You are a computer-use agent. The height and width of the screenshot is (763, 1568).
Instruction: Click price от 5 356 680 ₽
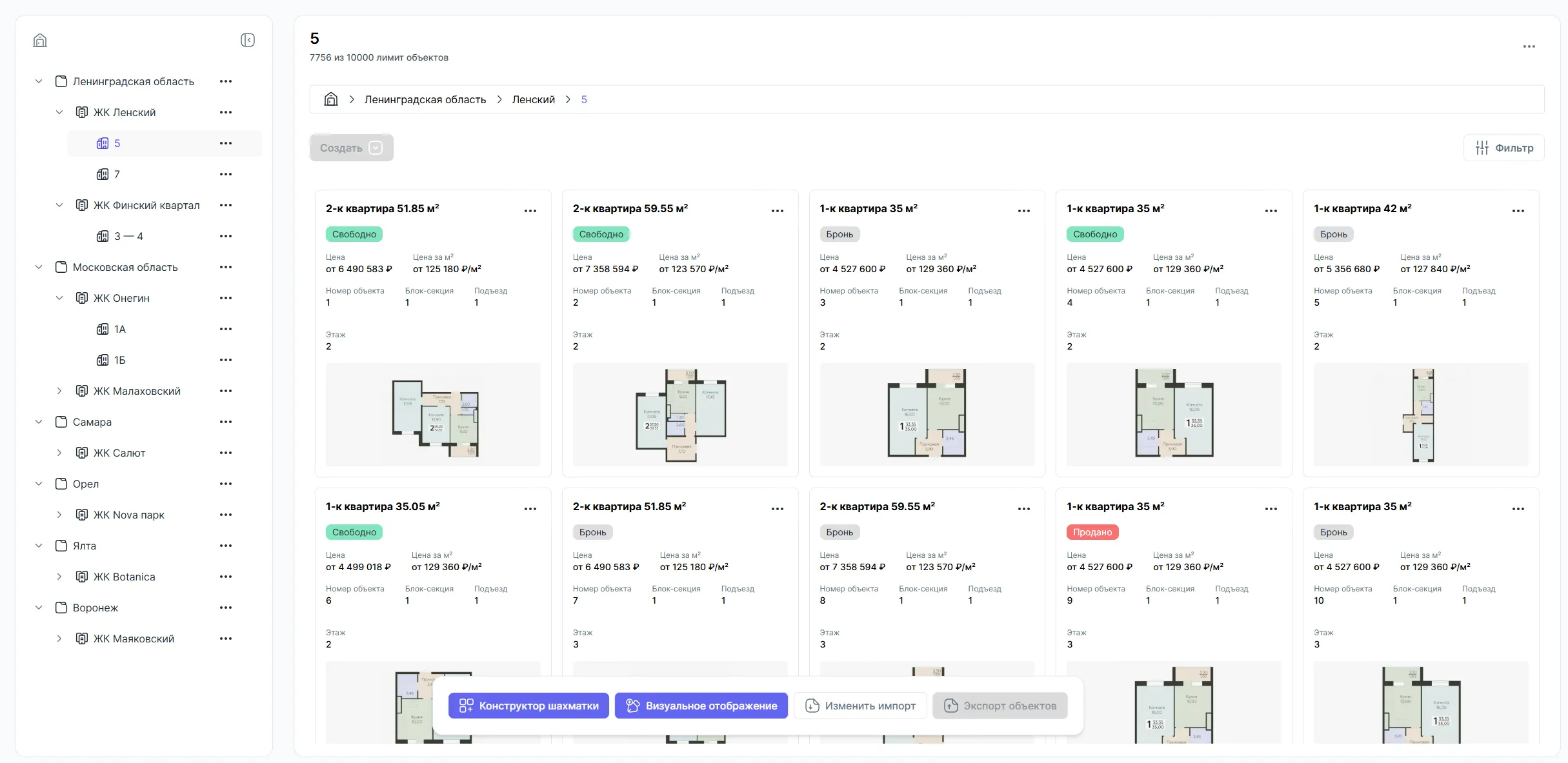pos(1347,269)
